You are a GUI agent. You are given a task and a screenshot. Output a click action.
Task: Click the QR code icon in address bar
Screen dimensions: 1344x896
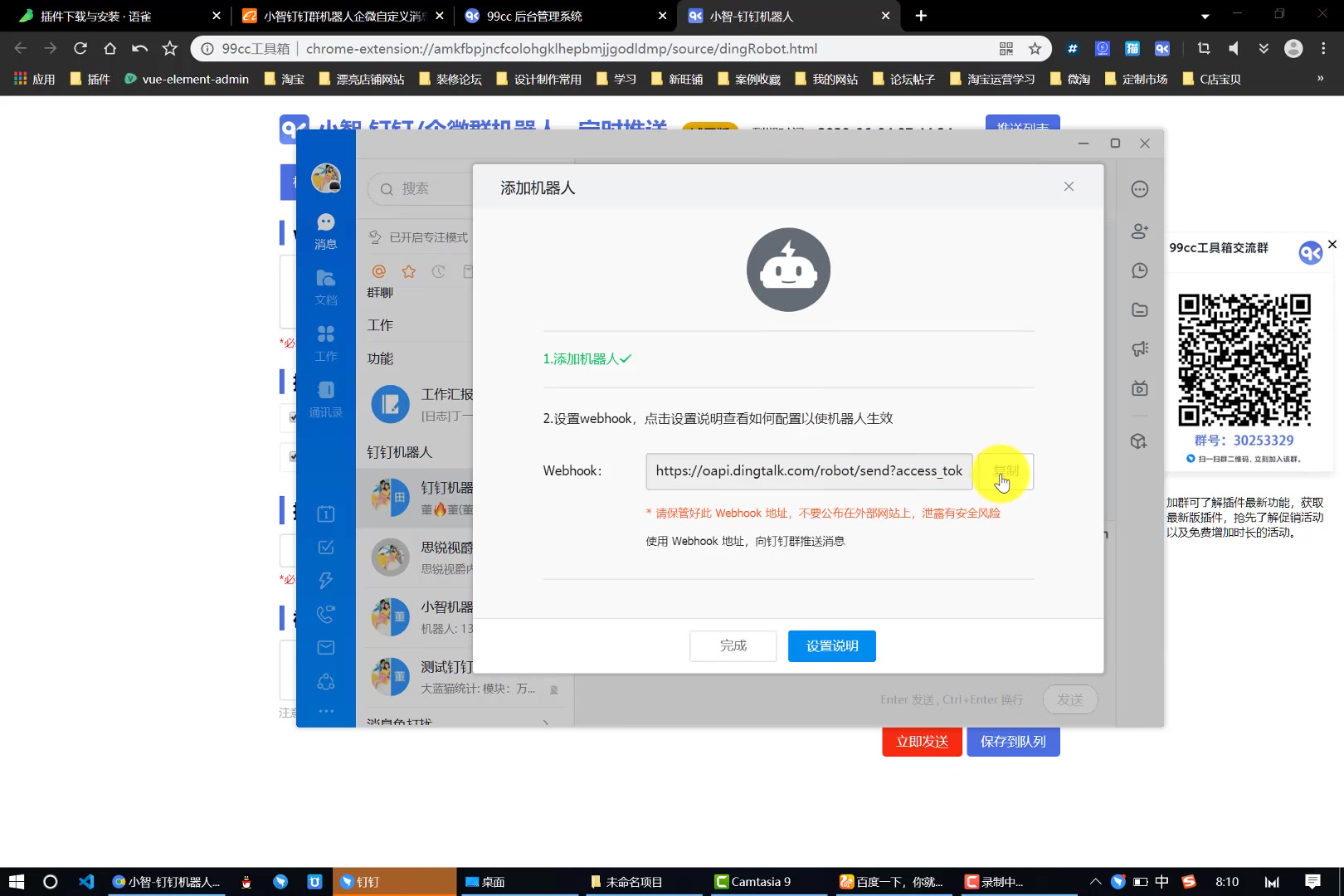tap(1006, 49)
